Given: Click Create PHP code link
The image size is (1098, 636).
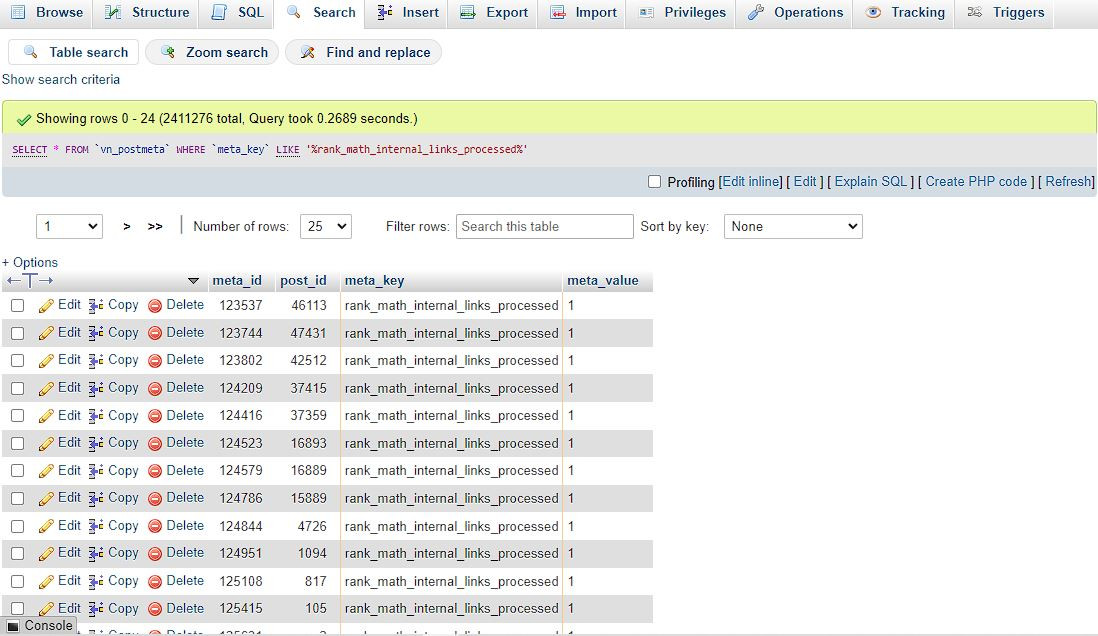Looking at the screenshot, I should [976, 181].
